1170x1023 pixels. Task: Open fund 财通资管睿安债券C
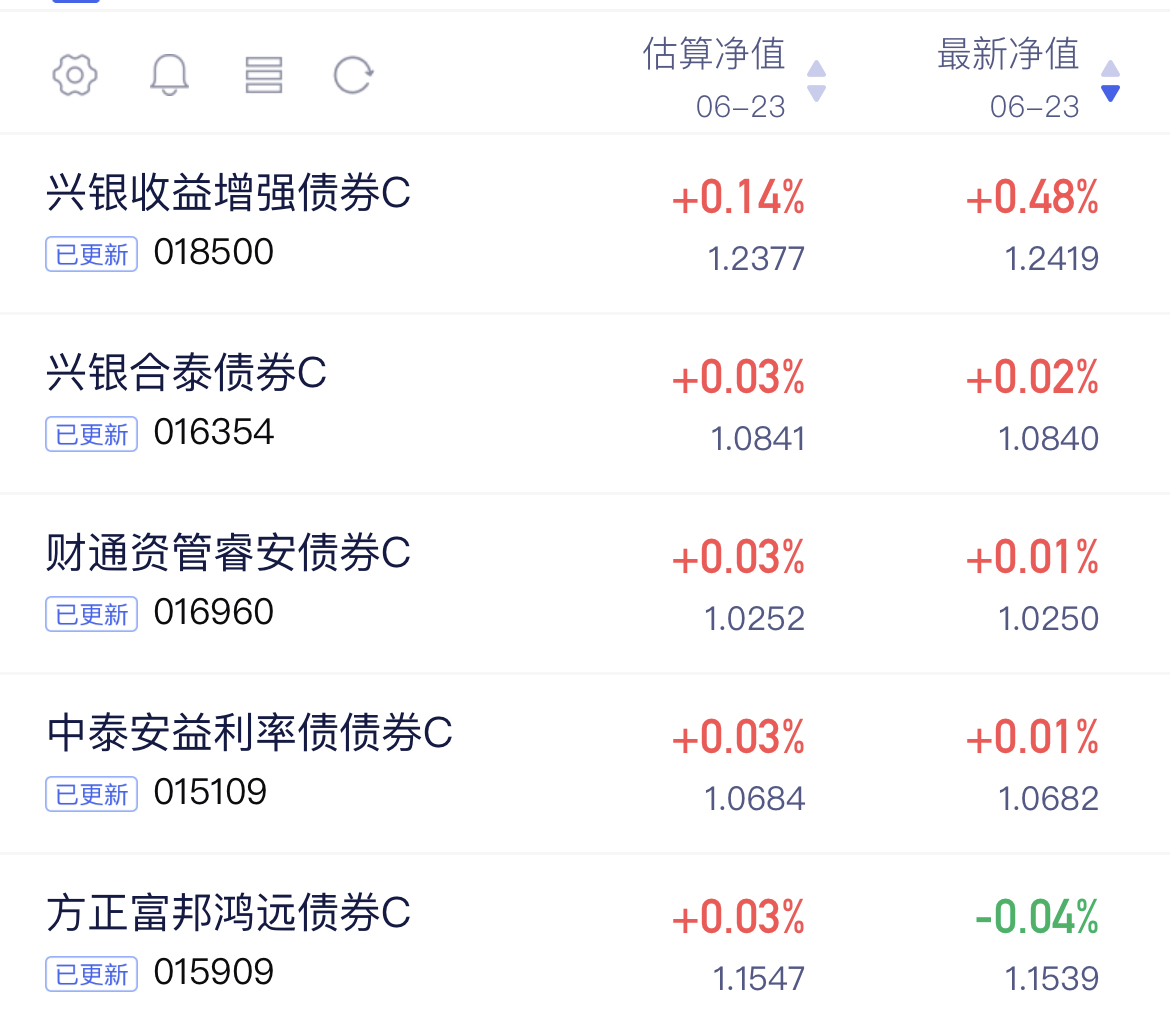pyautogui.click(x=228, y=552)
